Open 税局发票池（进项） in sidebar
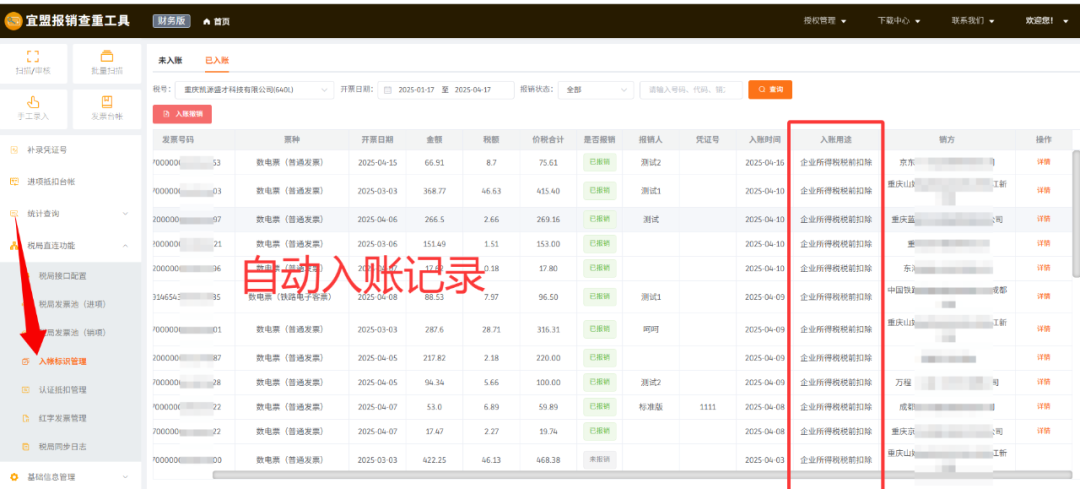 click(x=72, y=304)
